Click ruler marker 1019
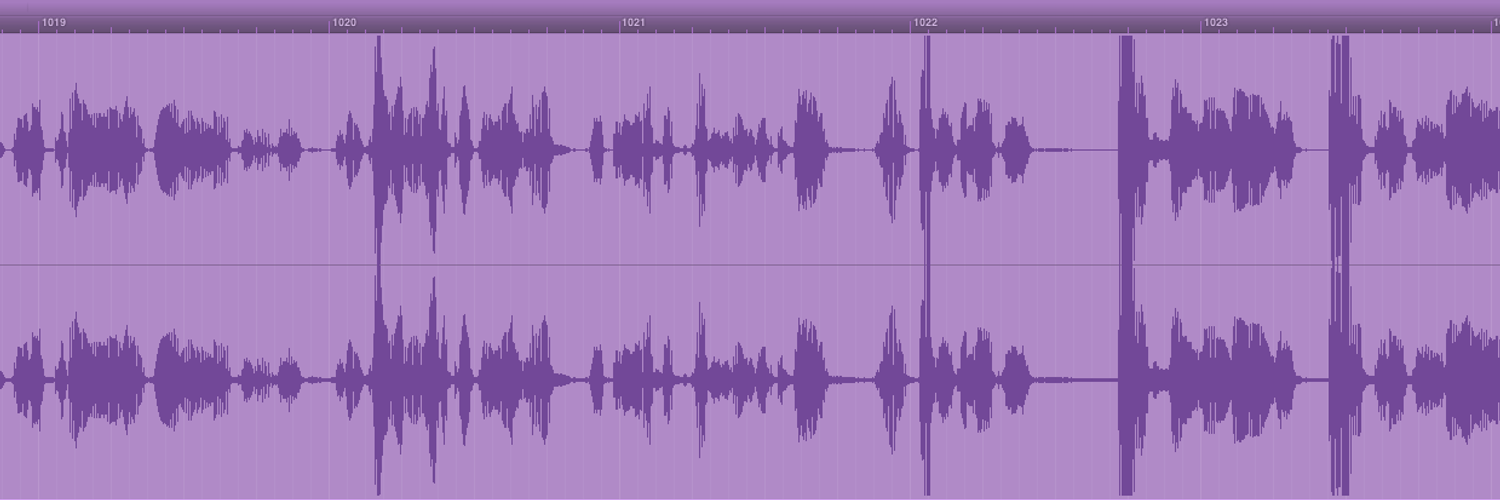The width and height of the screenshot is (1500, 500). [54, 22]
